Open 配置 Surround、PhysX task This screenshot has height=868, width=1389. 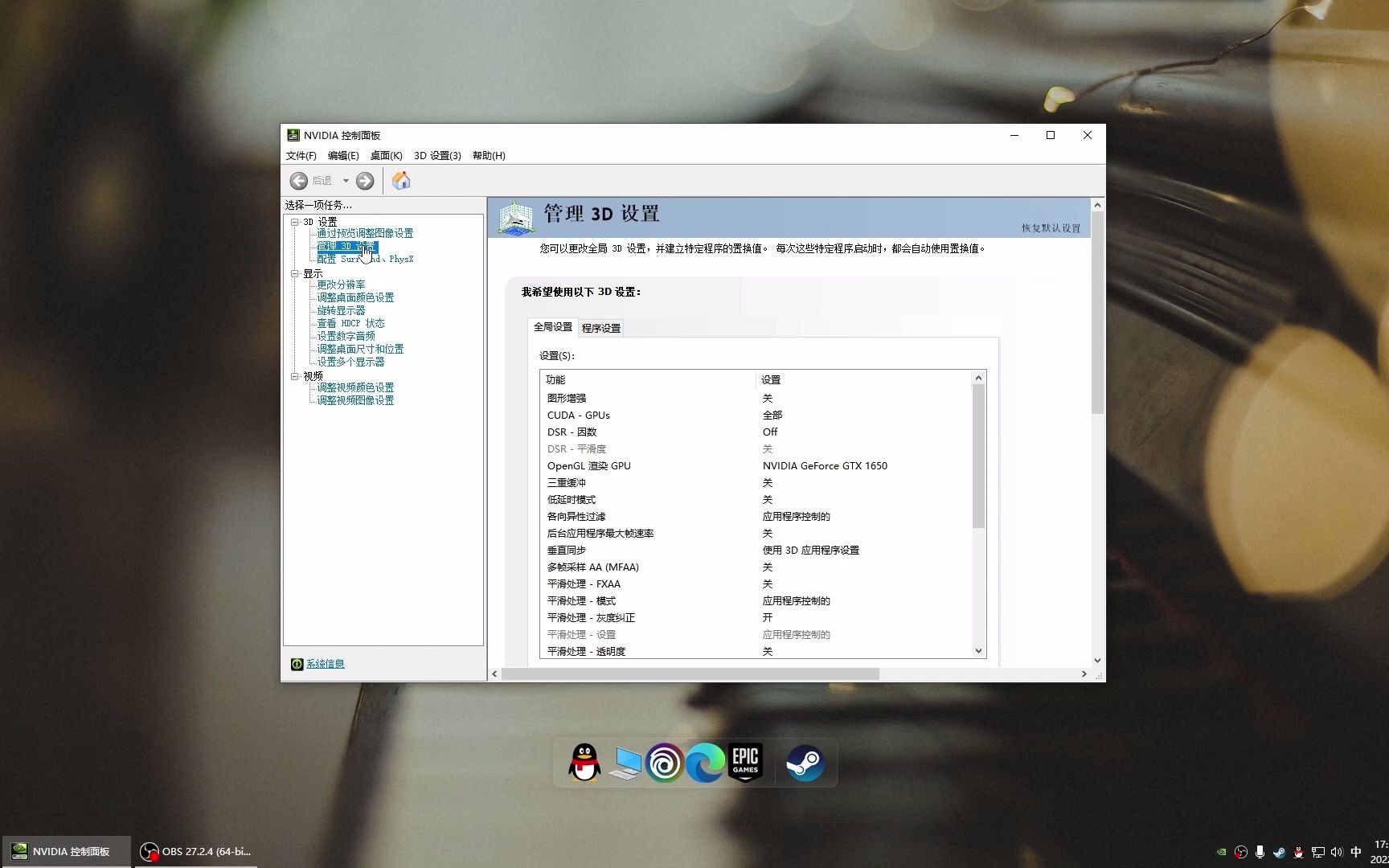tap(365, 259)
